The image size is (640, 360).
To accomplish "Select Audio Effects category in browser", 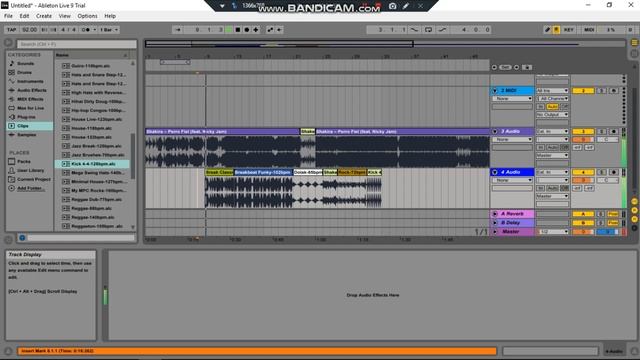I will (x=31, y=90).
